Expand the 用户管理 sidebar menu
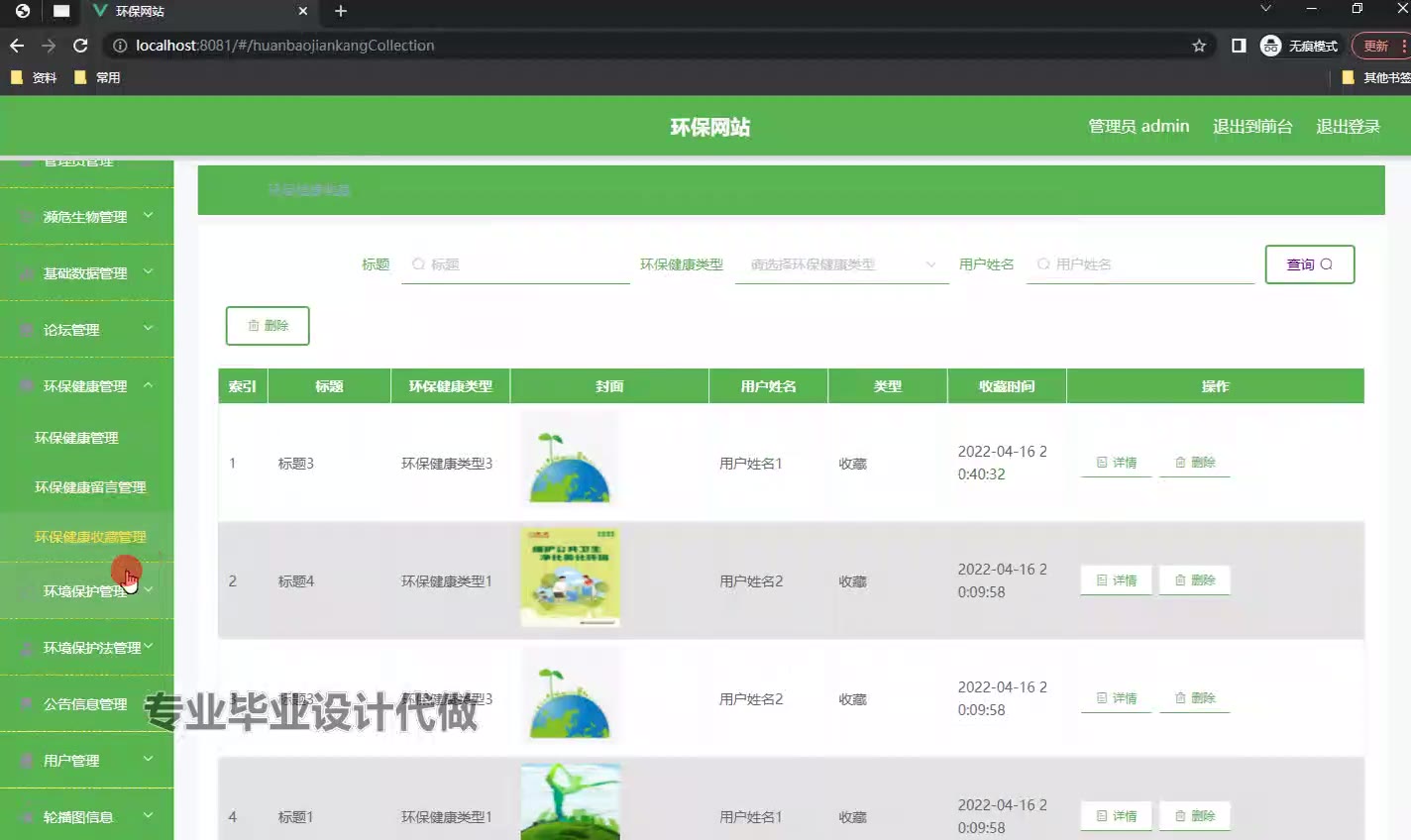 point(87,760)
